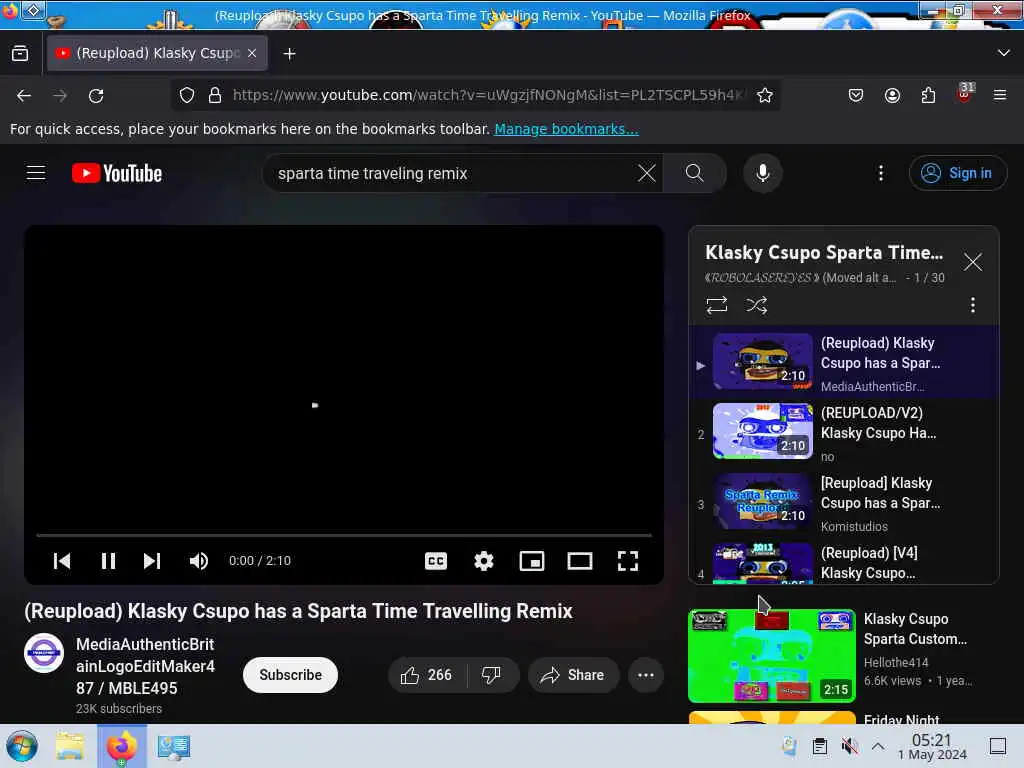Enable miniplayer mode
The image size is (1024, 768).
coord(532,561)
